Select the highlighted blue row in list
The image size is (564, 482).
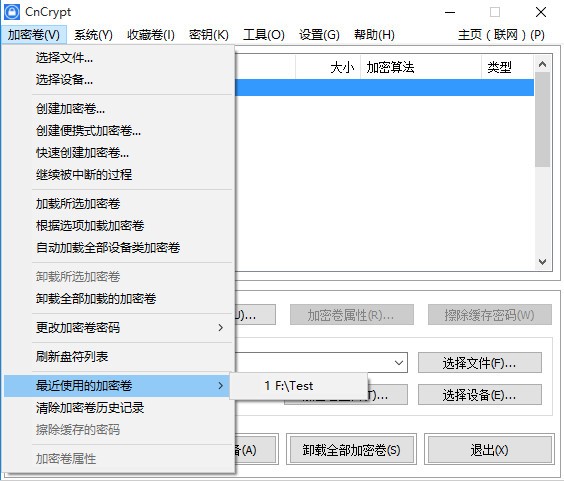(384, 87)
